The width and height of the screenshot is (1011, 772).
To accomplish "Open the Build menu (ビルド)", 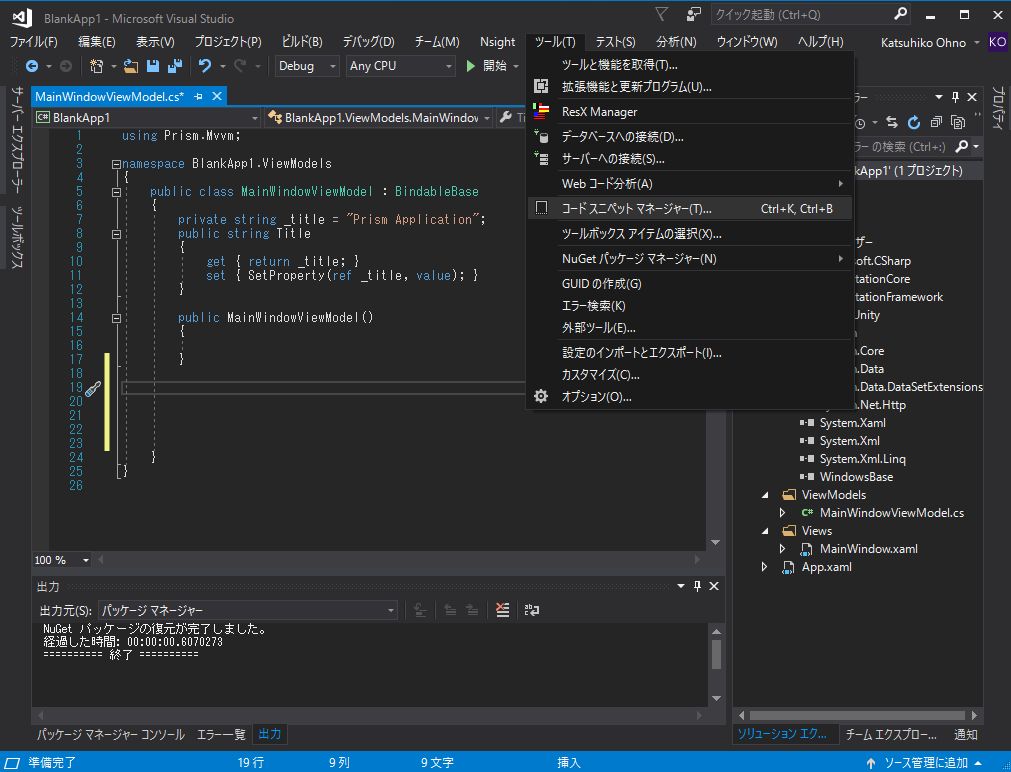I will [x=302, y=42].
